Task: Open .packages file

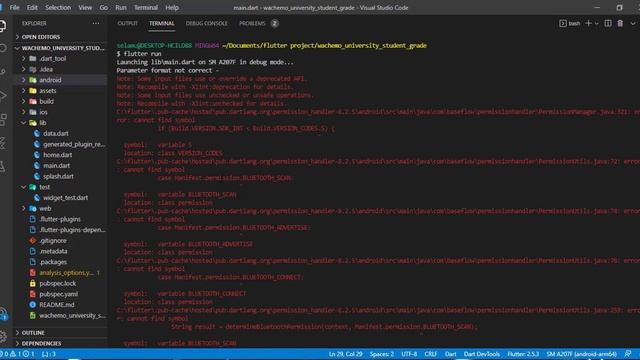Action: point(53,262)
